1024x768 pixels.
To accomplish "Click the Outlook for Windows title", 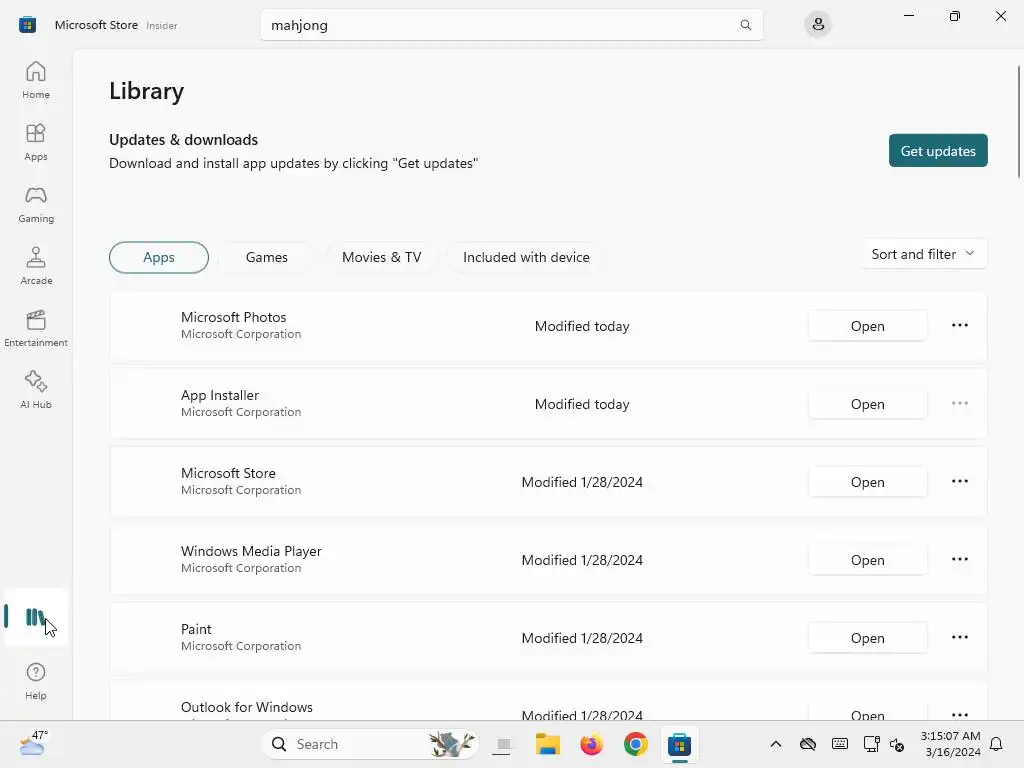I will coord(246,707).
